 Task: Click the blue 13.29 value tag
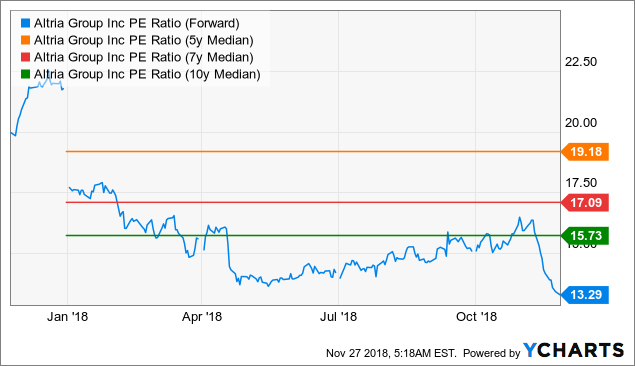[x=585, y=295]
